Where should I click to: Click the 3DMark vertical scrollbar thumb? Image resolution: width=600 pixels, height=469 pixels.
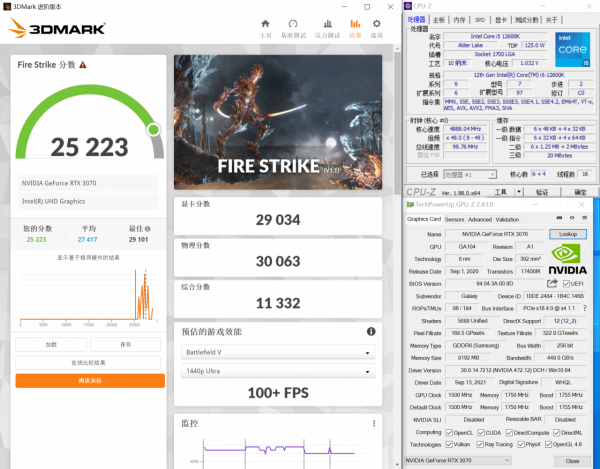[x=398, y=122]
